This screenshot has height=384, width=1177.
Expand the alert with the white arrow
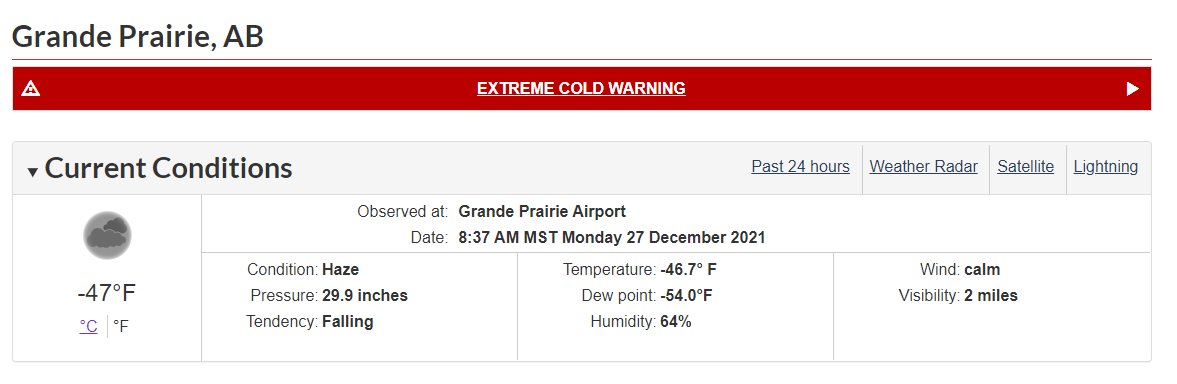[x=1133, y=88]
